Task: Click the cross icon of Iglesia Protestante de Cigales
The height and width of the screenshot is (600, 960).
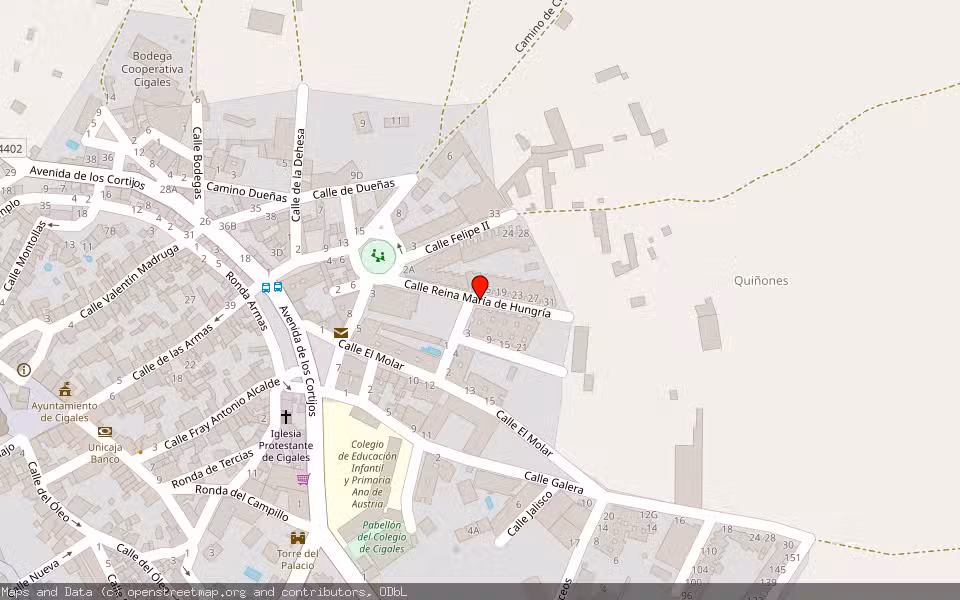Action: [286, 417]
